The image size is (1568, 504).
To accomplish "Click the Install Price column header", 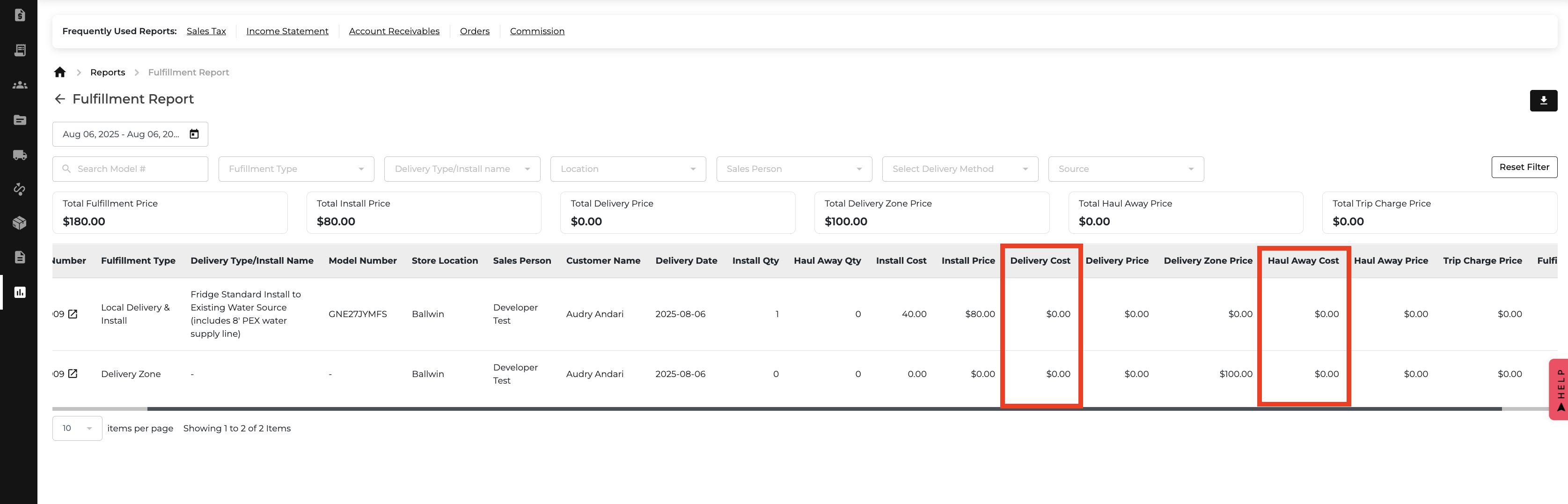I will coord(968,261).
